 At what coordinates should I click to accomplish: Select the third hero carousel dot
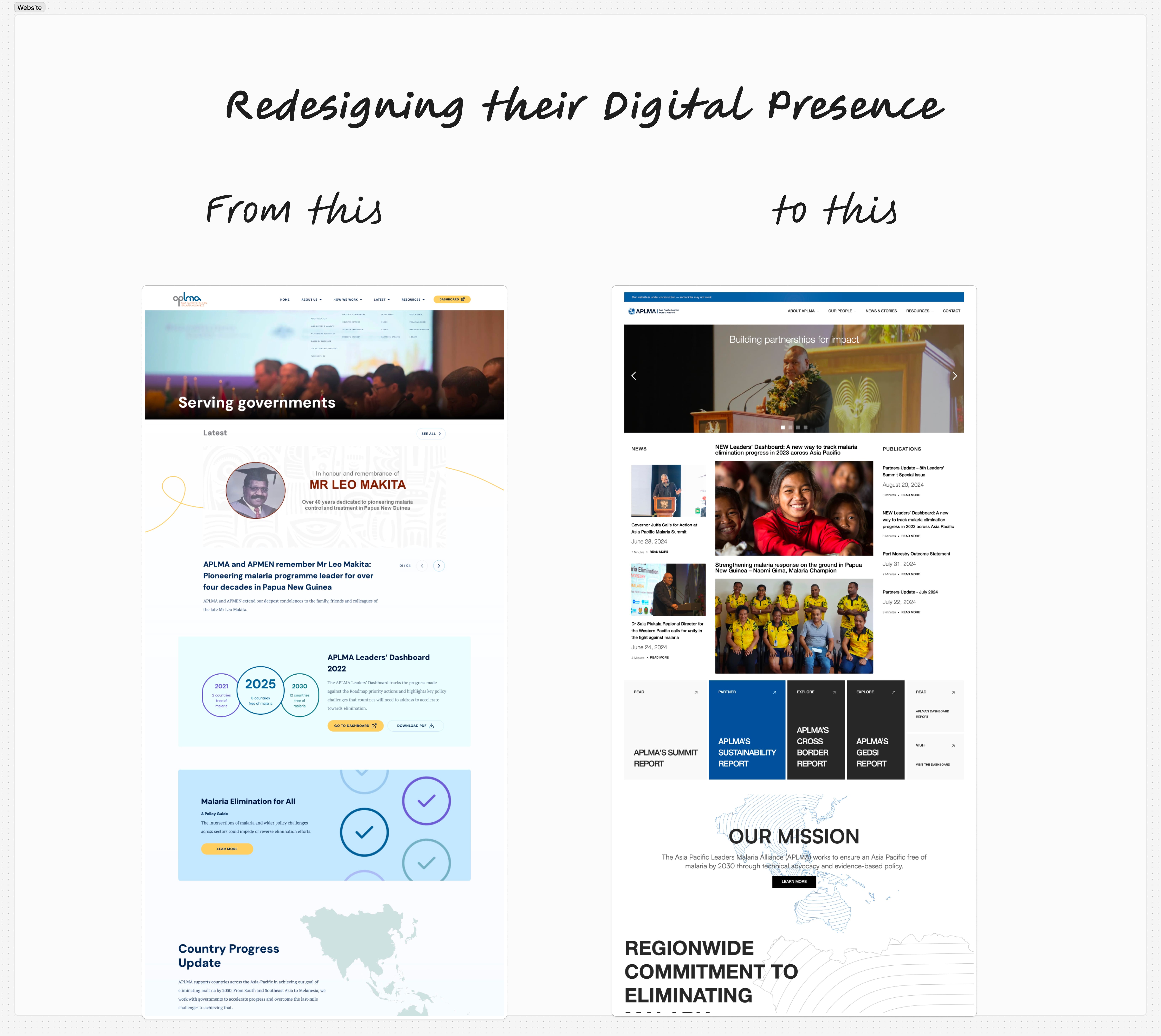798,428
